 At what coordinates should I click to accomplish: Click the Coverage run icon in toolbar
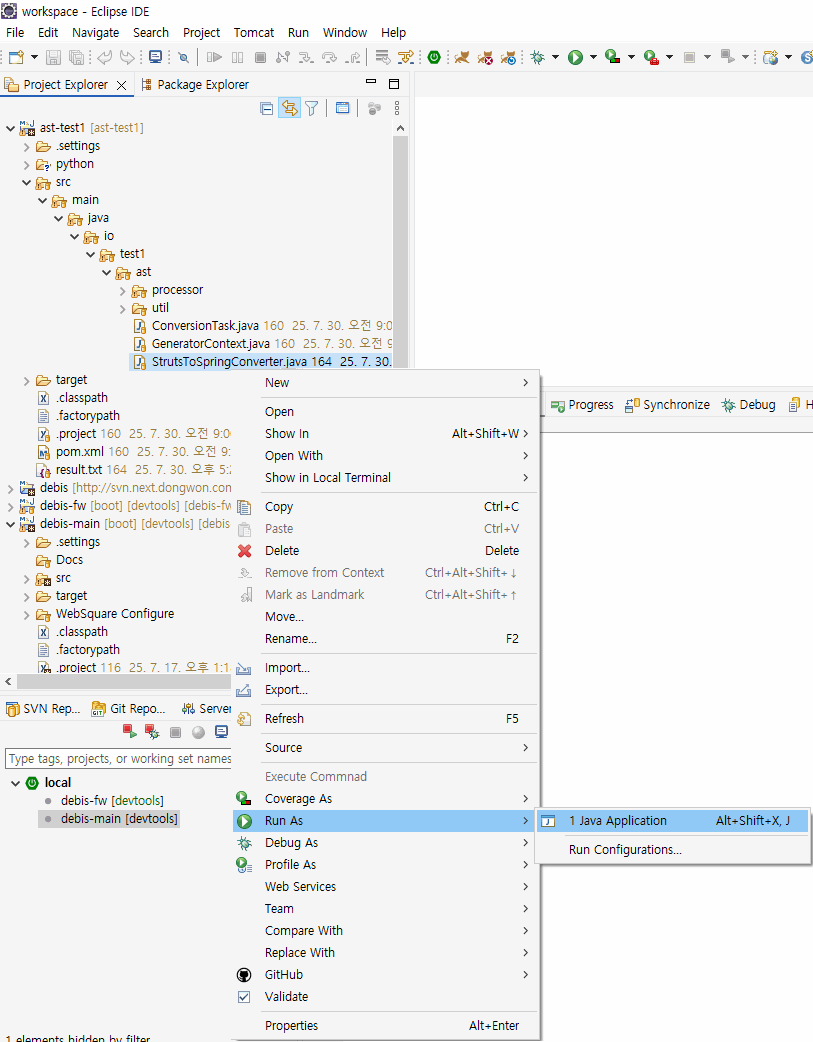tap(613, 57)
